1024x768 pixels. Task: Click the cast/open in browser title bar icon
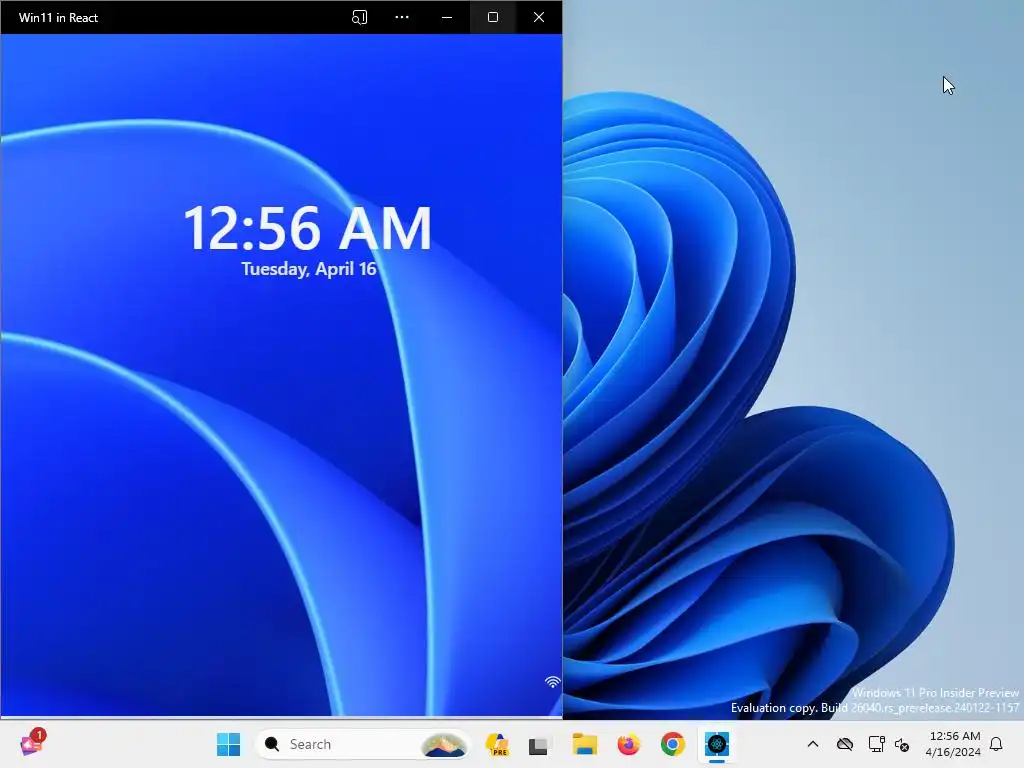click(x=359, y=18)
